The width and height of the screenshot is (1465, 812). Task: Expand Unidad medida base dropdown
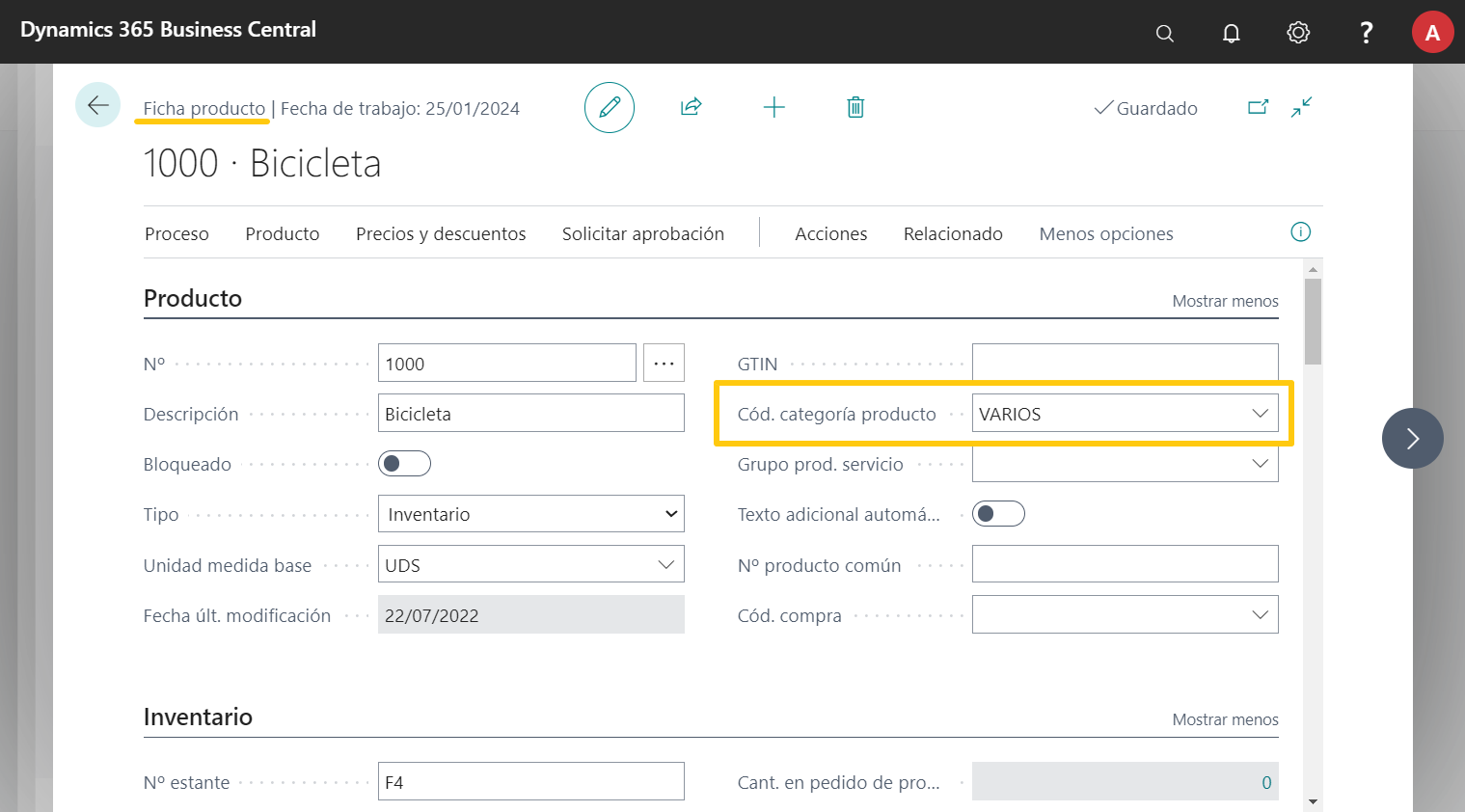(x=665, y=564)
